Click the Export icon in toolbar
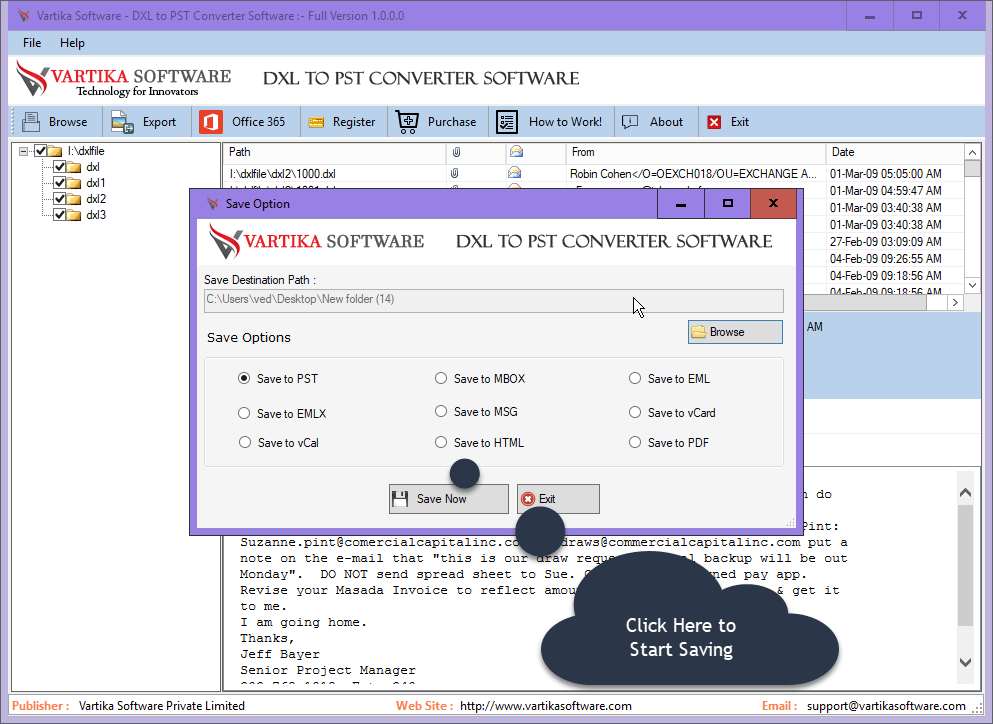This screenshot has height=724, width=993. tap(122, 122)
